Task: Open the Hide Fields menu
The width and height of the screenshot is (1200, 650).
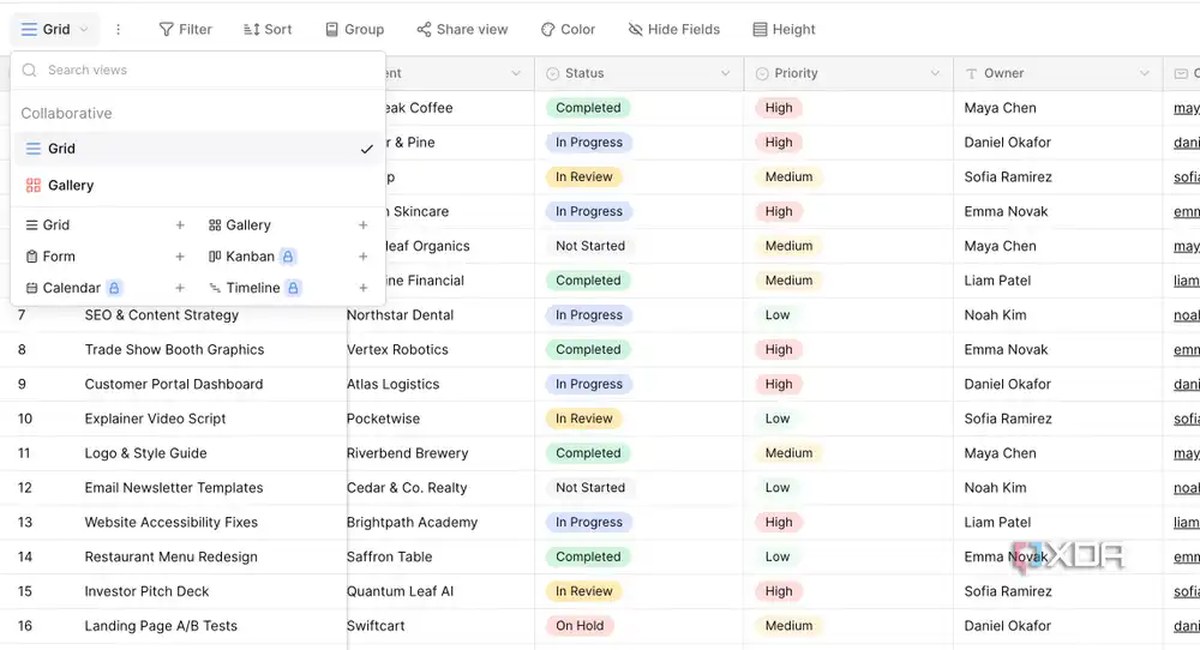Action: pyautogui.click(x=673, y=30)
